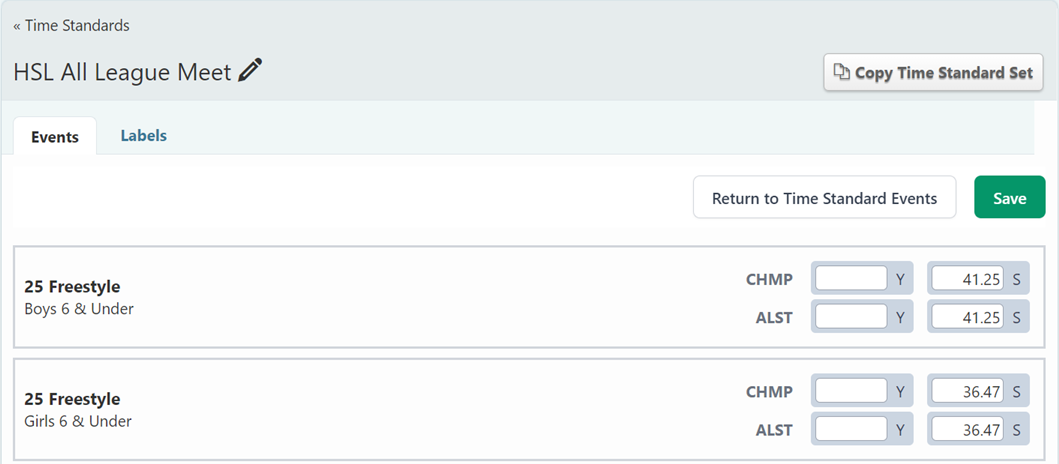The width and height of the screenshot is (1059, 464).
Task: Click Girls 6 & Under CHMP yards field
Action: [x=850, y=392]
